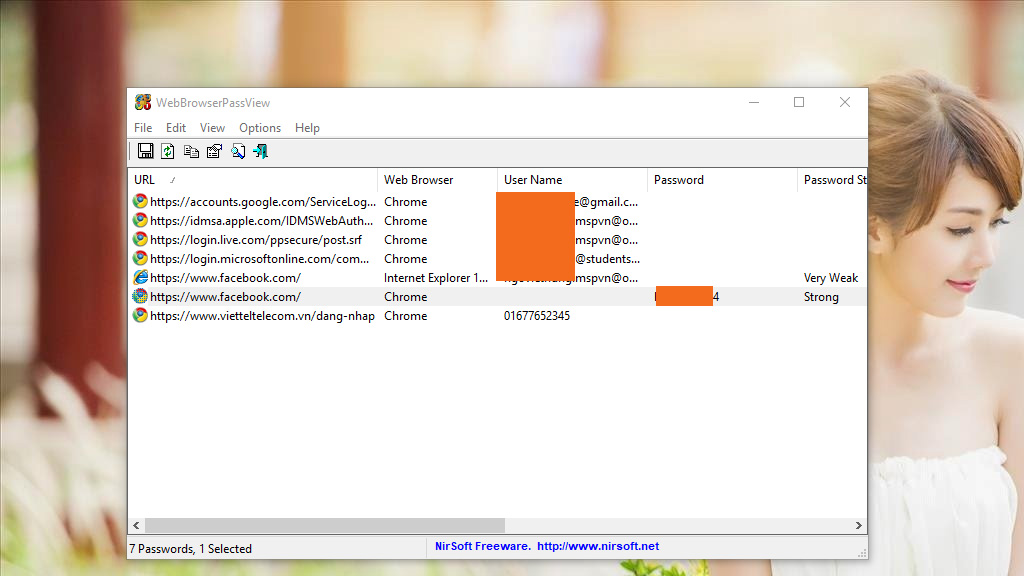Open the Edit menu
1024x576 pixels.
pos(176,128)
